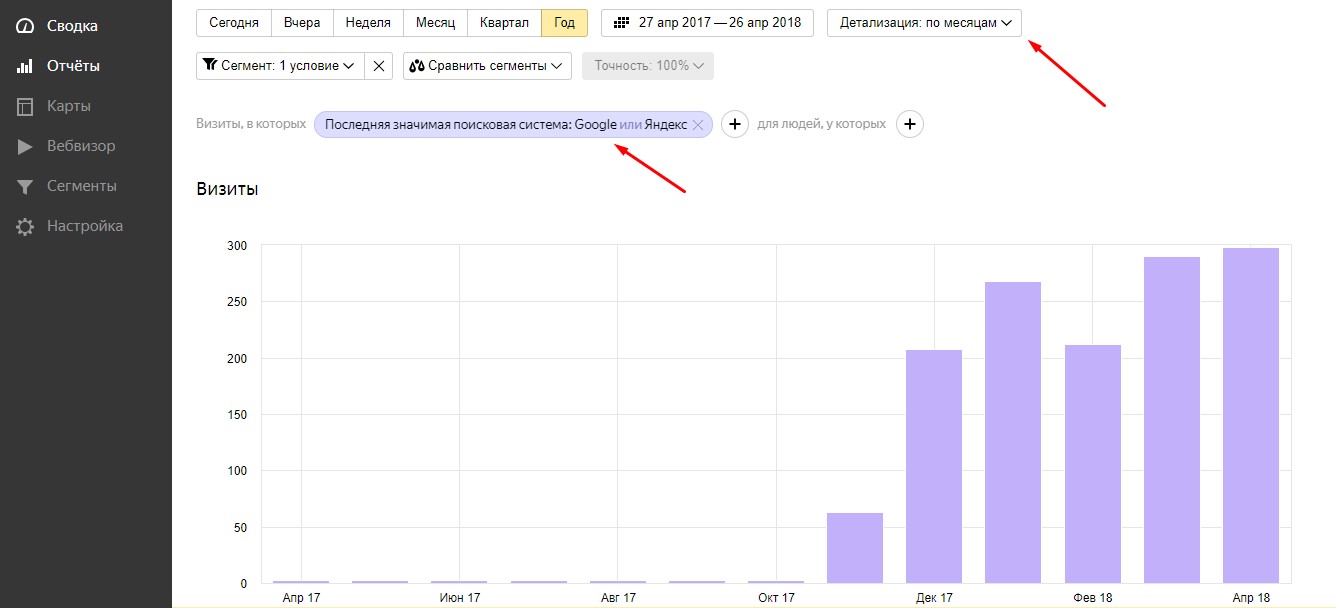Click the Июн 17 axis label

tap(459, 598)
